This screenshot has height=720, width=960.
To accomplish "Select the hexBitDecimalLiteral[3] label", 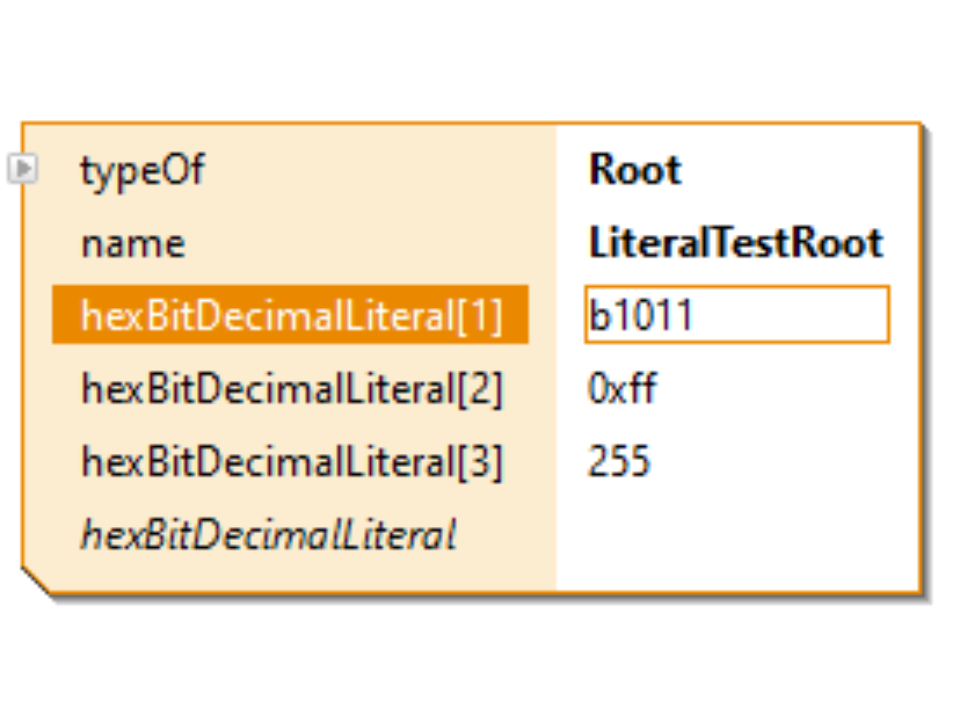I will point(291,462).
